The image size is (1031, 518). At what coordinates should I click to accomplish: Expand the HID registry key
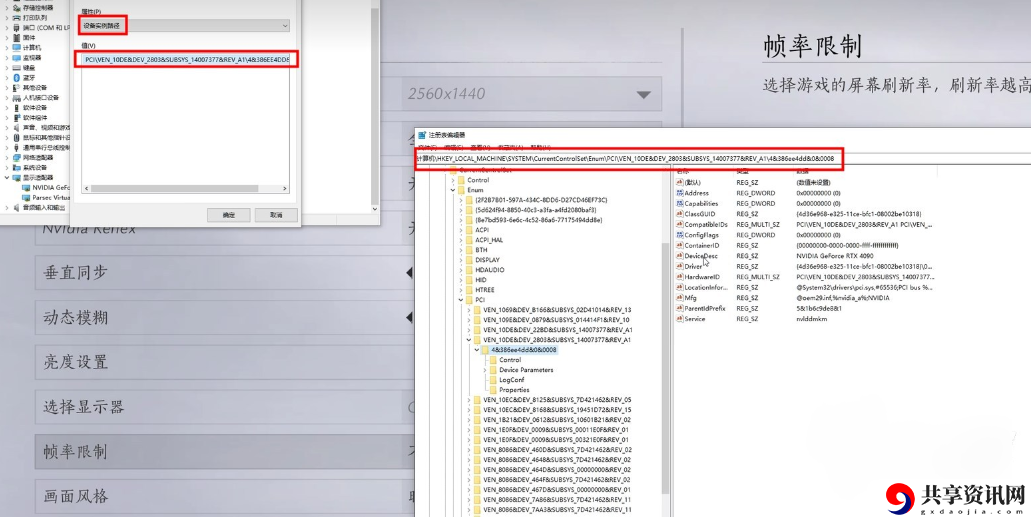click(461, 280)
